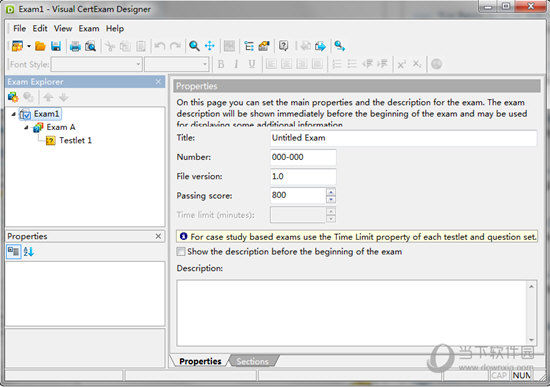Close the Exam Explorer panel
Image resolution: width=550 pixels, height=387 pixels.
(158, 82)
